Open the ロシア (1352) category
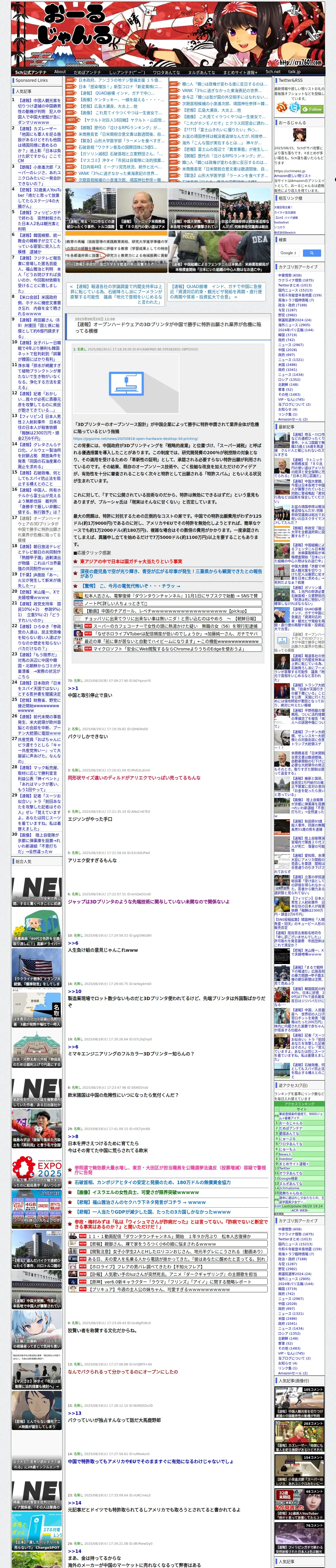 tap(289, 379)
